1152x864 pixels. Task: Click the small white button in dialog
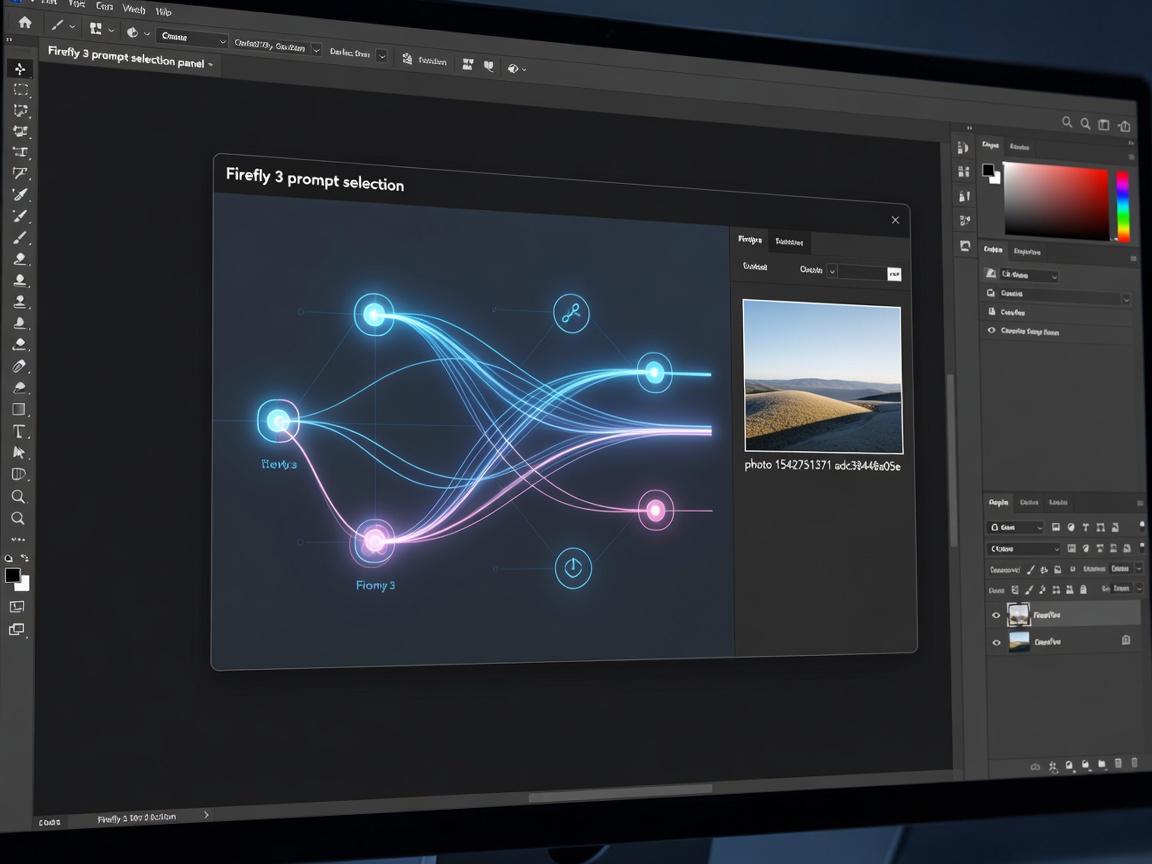894,274
